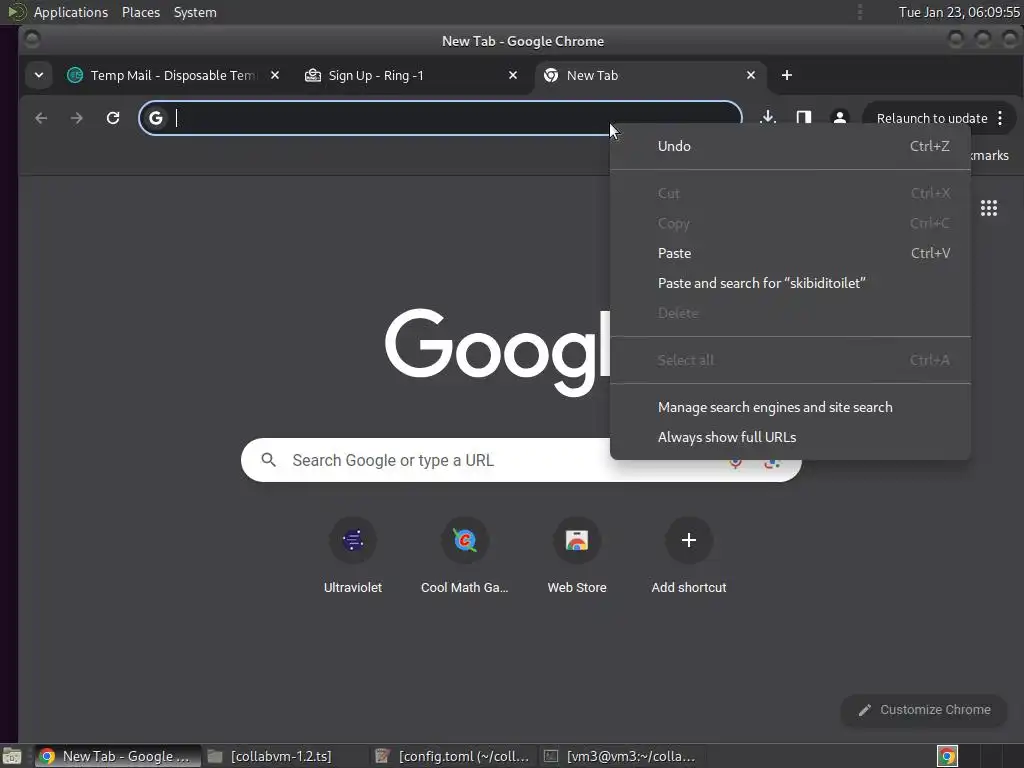Click the Applications menu logo icon

coord(17,12)
